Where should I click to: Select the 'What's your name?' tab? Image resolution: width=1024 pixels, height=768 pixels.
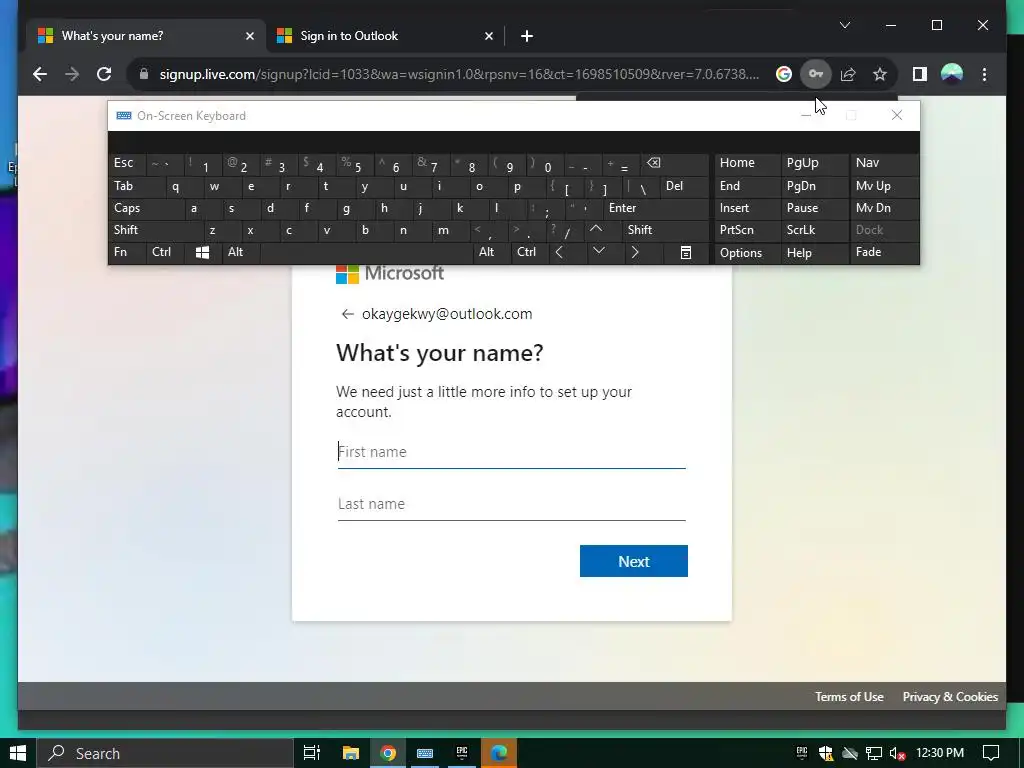coord(146,36)
